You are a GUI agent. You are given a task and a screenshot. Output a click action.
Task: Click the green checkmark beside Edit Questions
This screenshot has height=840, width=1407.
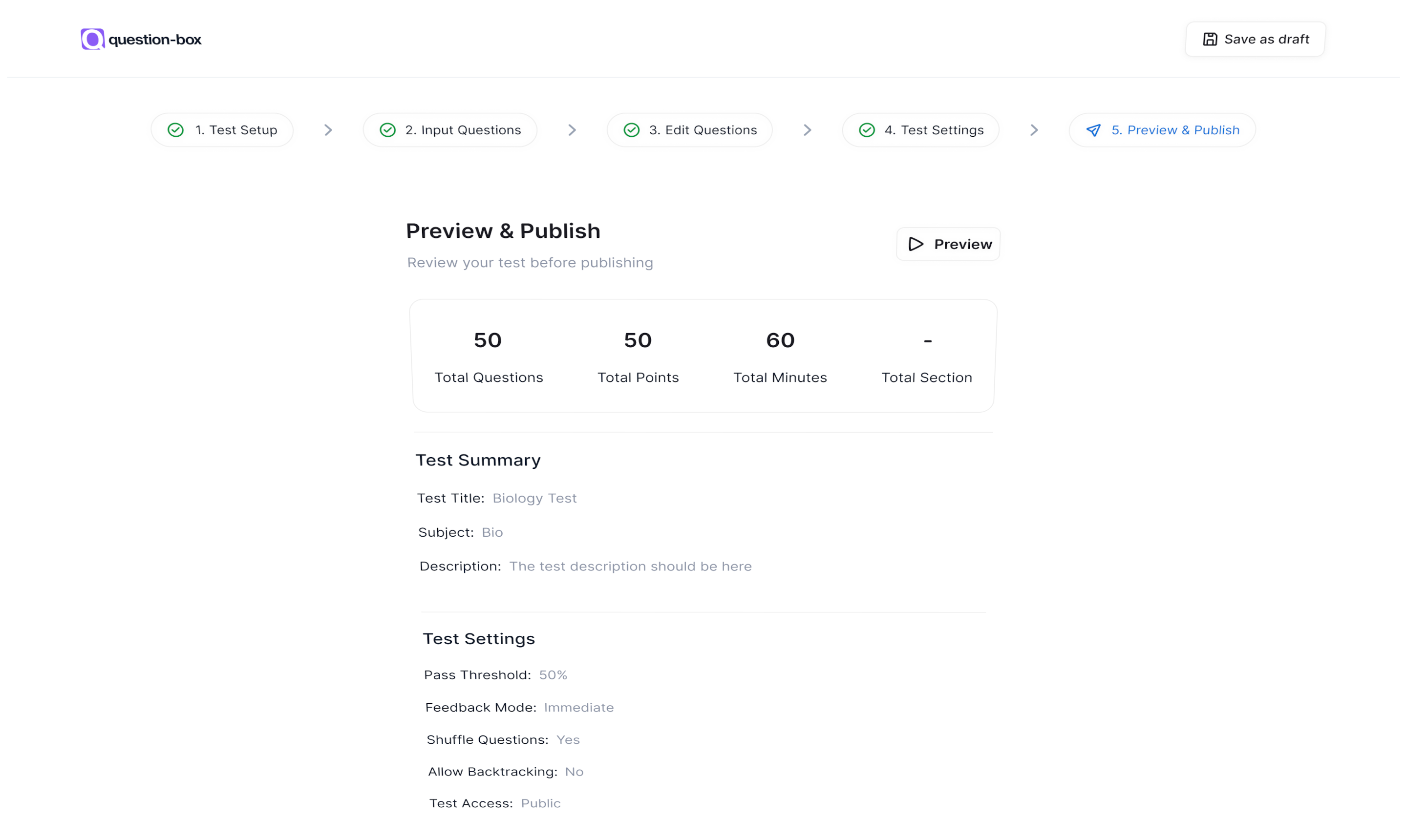pos(631,130)
